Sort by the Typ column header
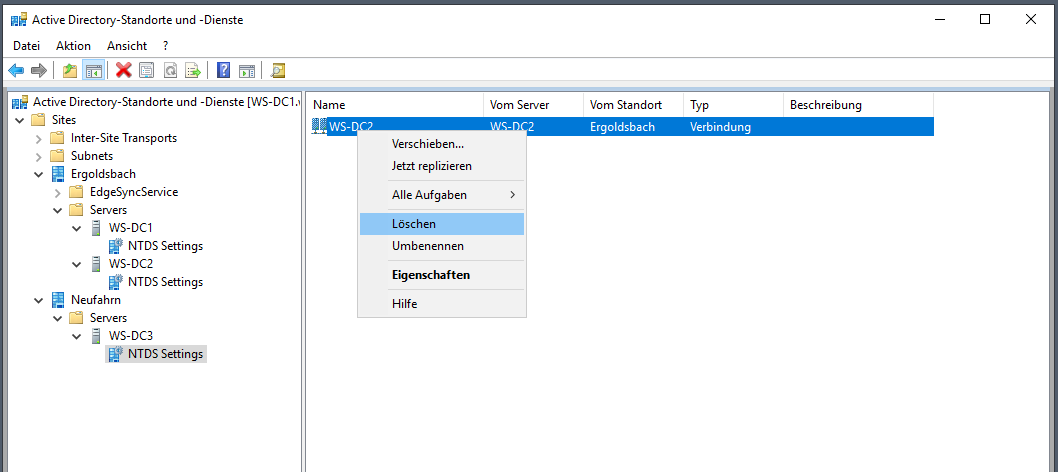The width and height of the screenshot is (1058, 472). point(733,105)
